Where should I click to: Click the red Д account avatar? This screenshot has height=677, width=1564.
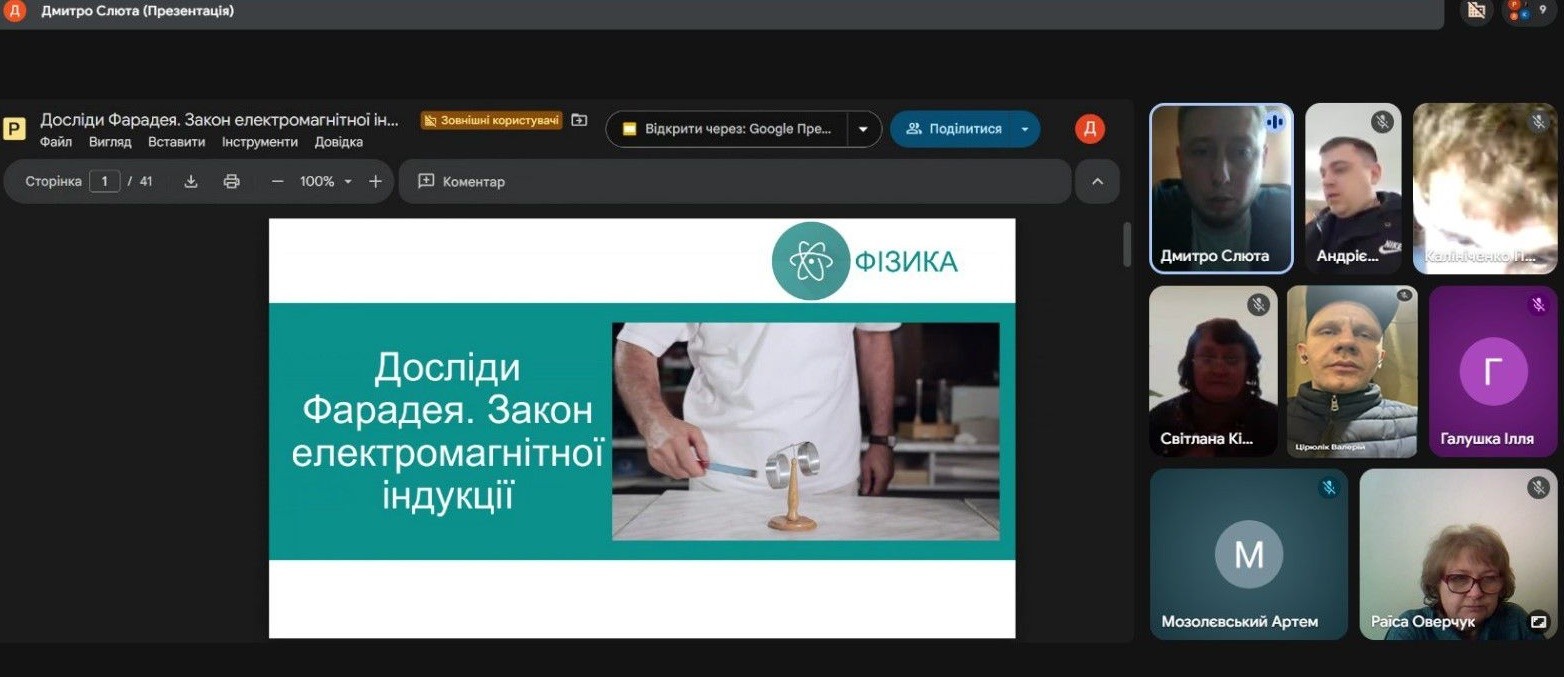pyautogui.click(x=1089, y=128)
